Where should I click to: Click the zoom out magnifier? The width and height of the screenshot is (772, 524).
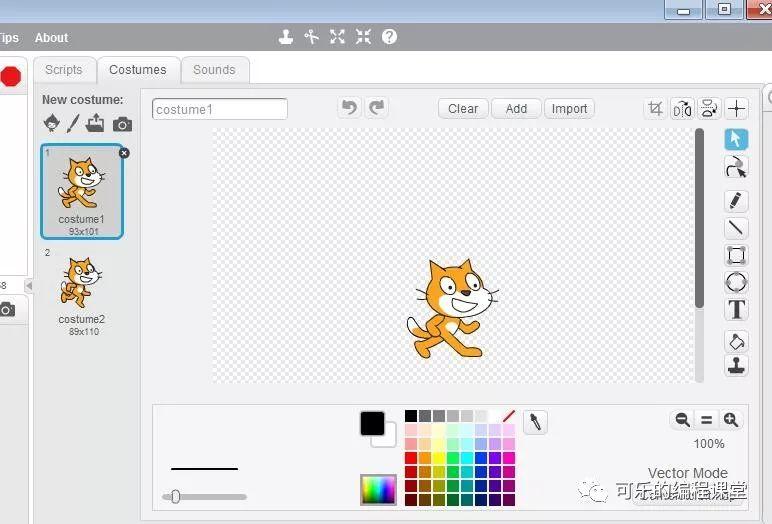click(682, 420)
